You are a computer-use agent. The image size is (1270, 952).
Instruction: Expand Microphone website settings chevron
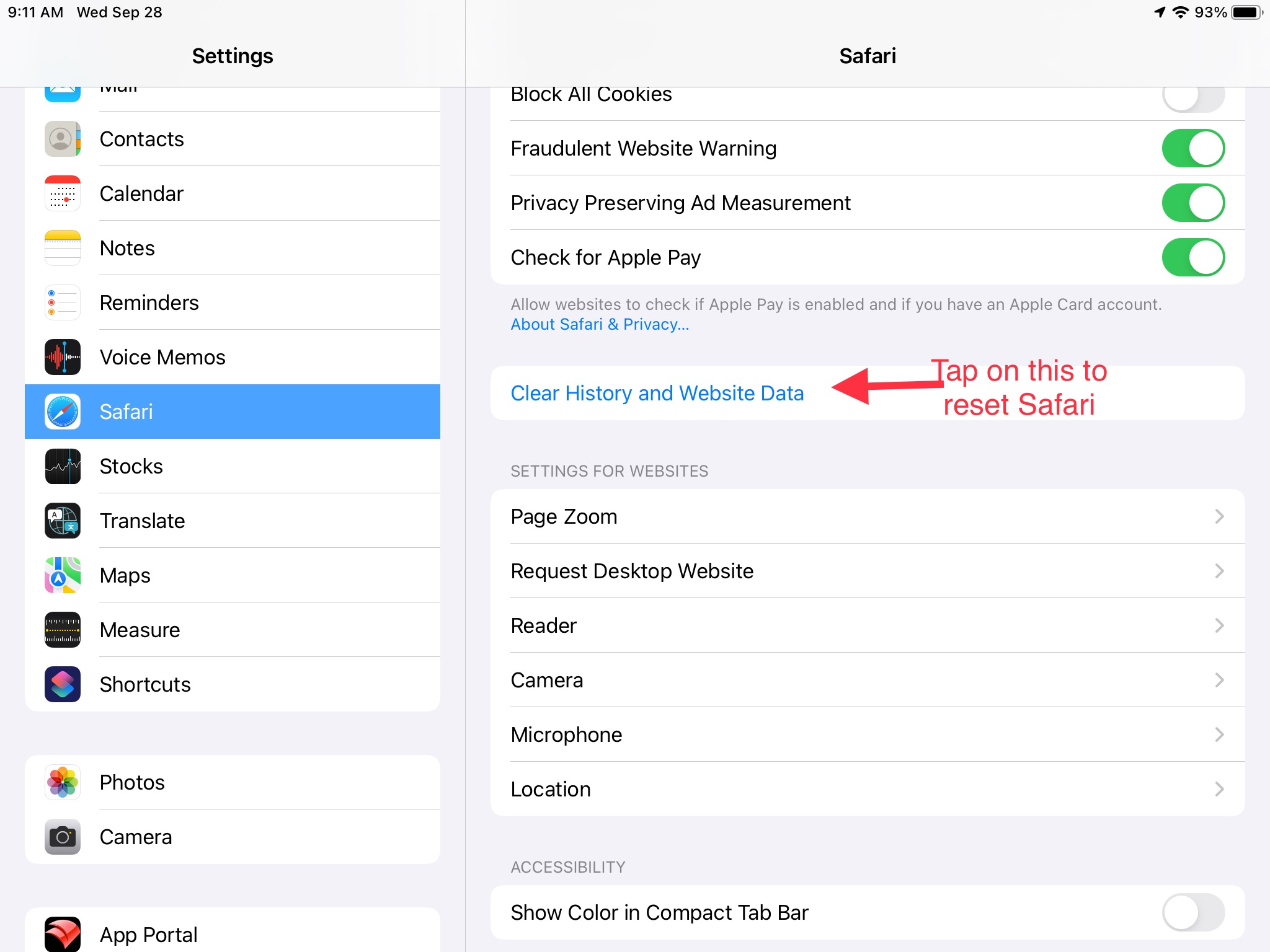(x=1219, y=735)
